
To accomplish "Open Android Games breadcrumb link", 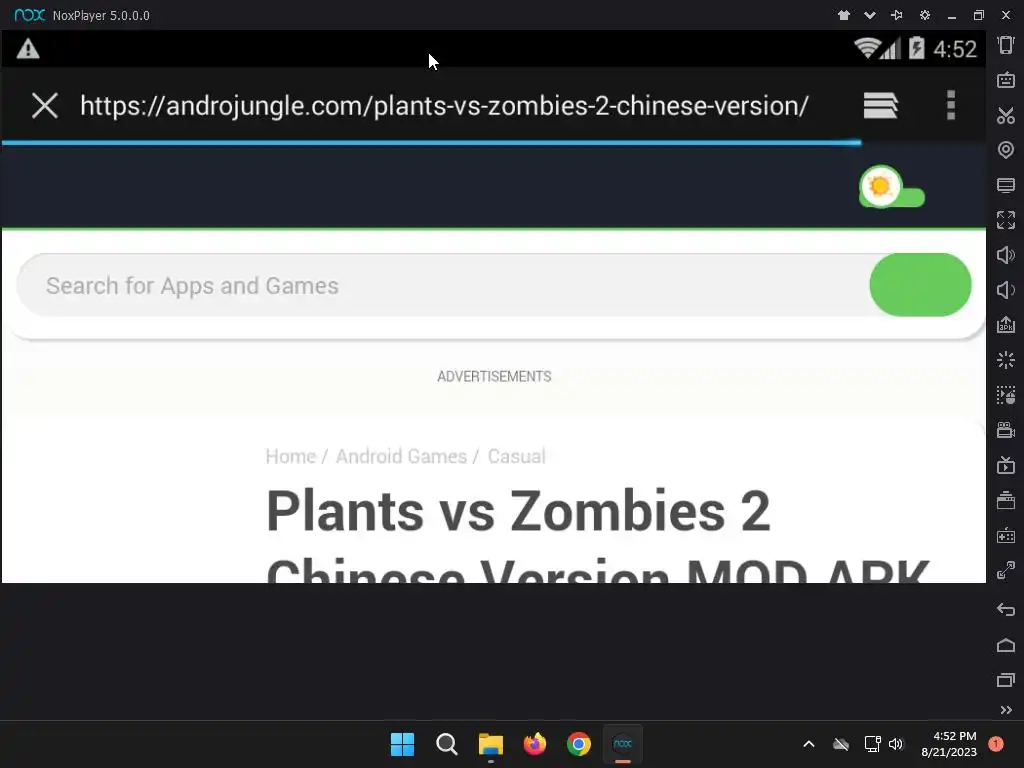I will coord(402,456).
